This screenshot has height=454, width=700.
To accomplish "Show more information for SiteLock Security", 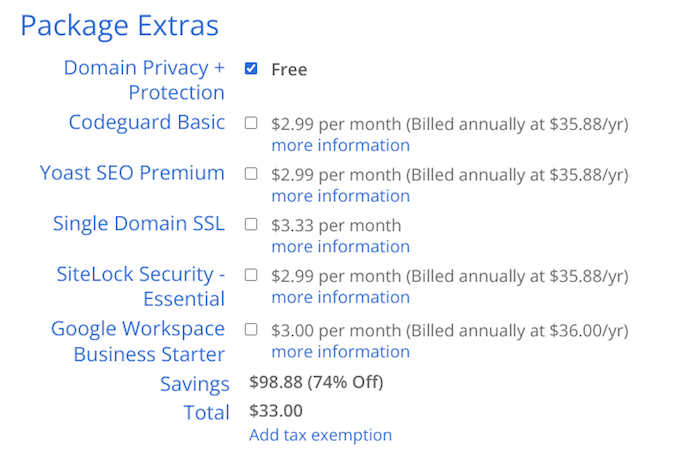I will tap(340, 297).
